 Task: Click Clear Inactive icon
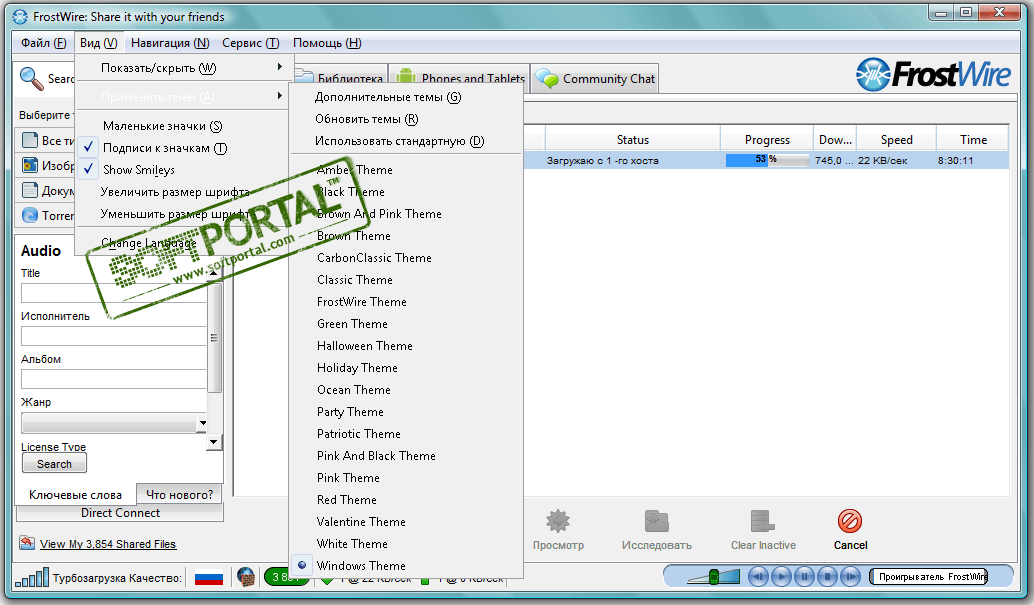(762, 521)
